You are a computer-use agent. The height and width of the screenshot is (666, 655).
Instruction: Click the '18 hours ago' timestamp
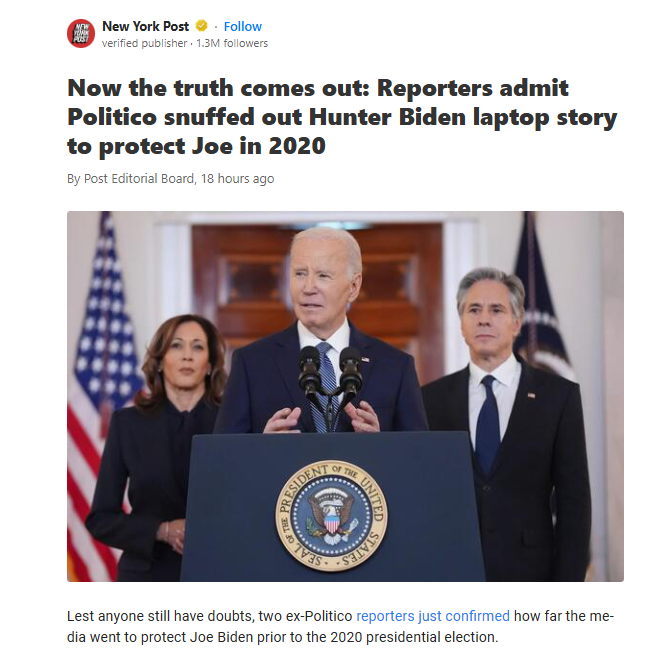tap(237, 178)
